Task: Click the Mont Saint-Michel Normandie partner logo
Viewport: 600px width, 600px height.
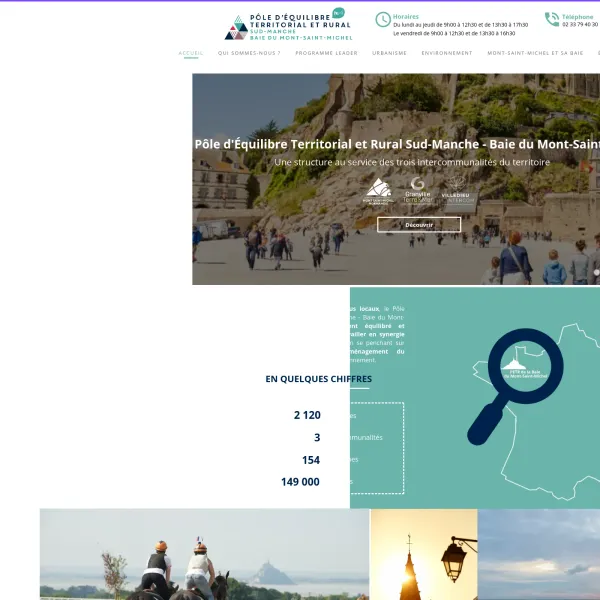Action: pyautogui.click(x=378, y=191)
